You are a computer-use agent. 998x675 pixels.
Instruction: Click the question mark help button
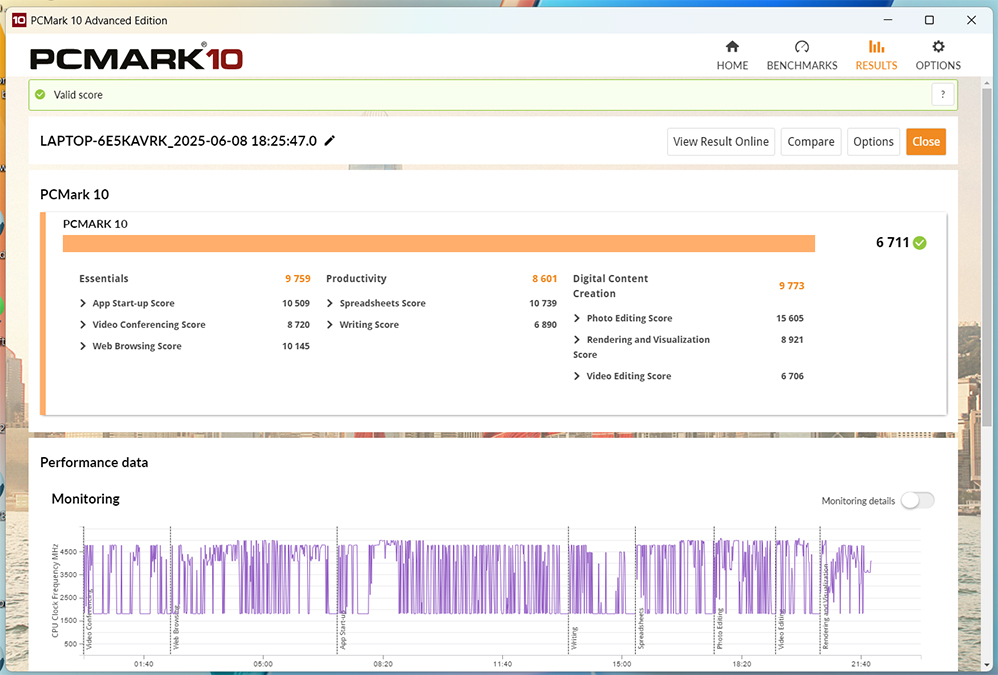click(x=943, y=94)
